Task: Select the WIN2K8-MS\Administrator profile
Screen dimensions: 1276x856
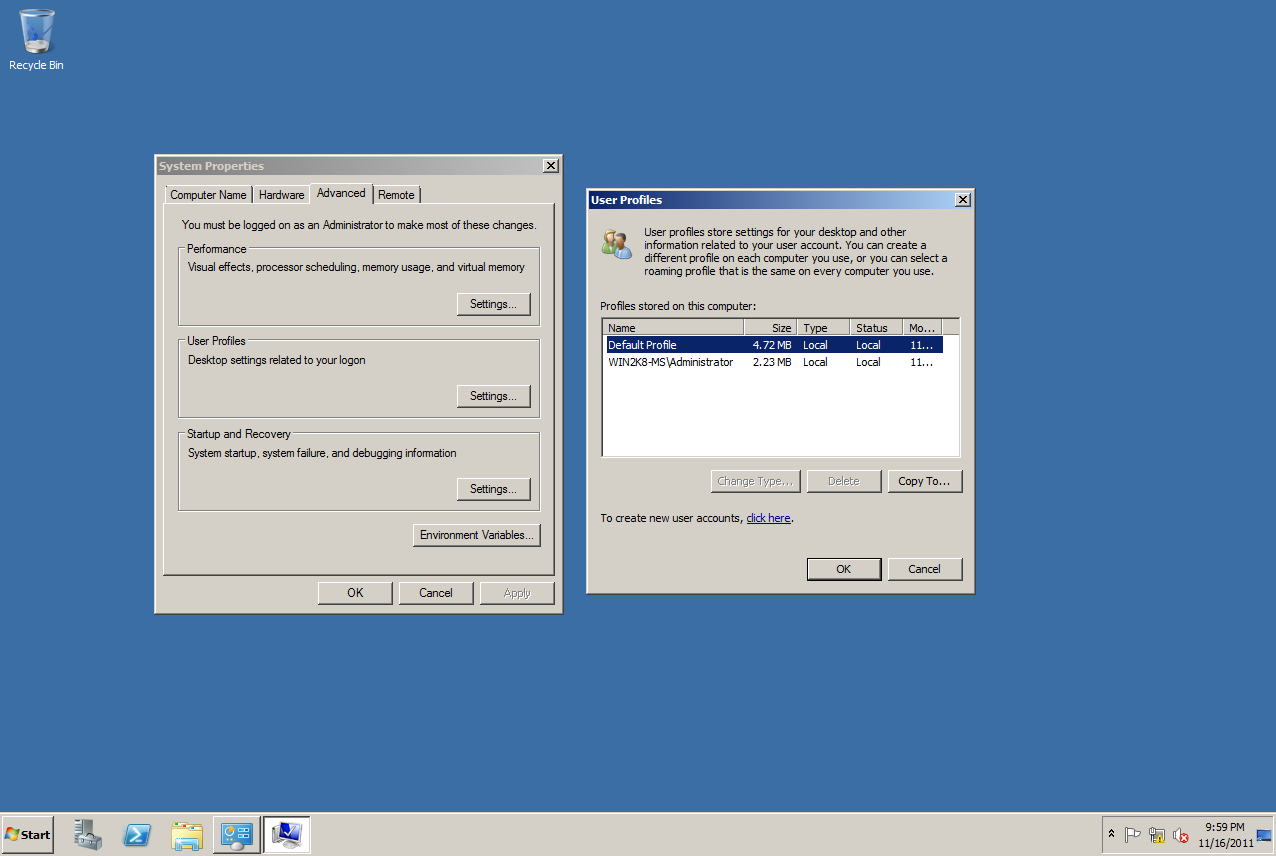Action: [670, 362]
